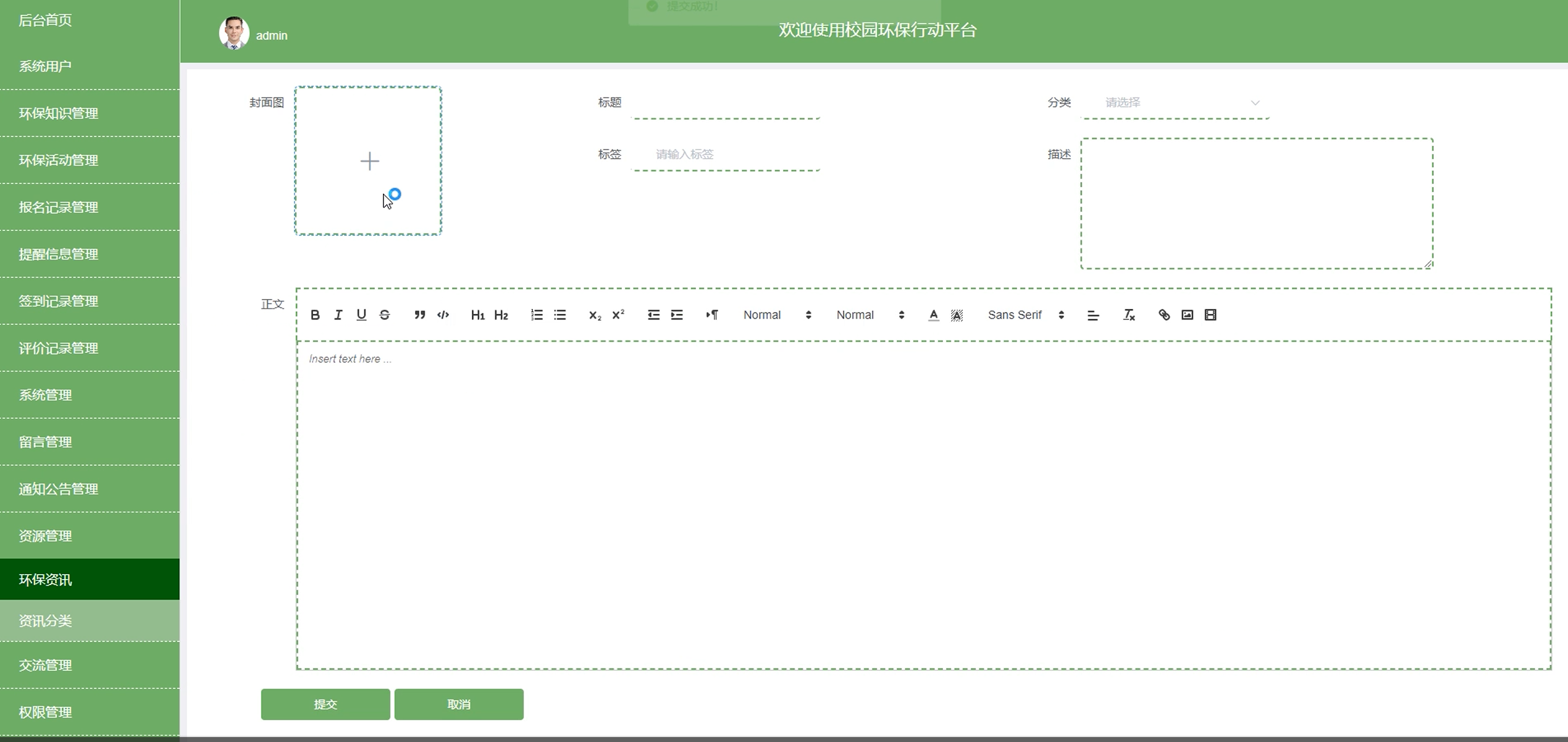Screen dimensions: 1568x742
Task: Toggle strikethrough formatting
Action: (385, 315)
